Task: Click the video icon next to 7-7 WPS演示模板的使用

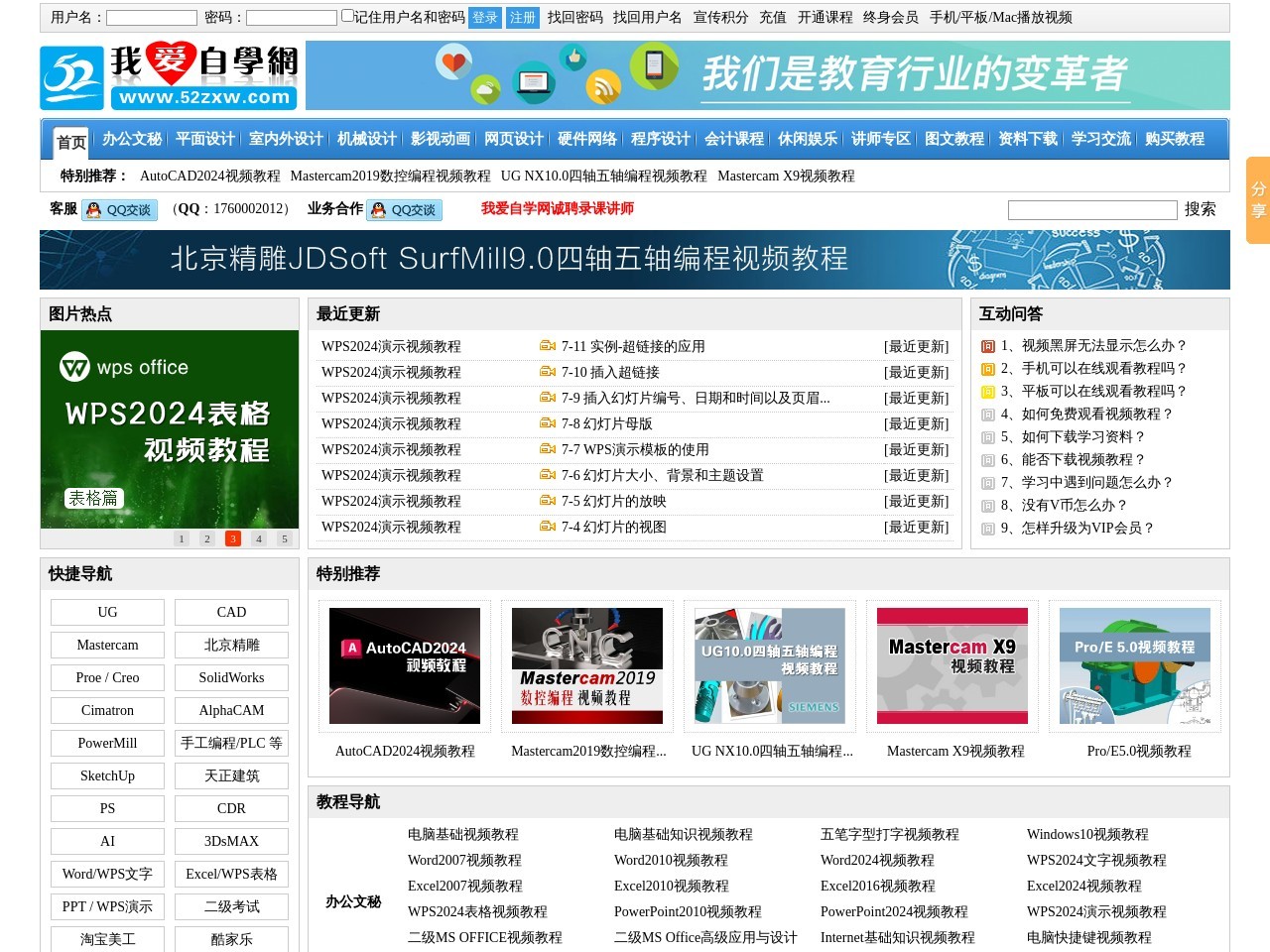Action: 548,449
